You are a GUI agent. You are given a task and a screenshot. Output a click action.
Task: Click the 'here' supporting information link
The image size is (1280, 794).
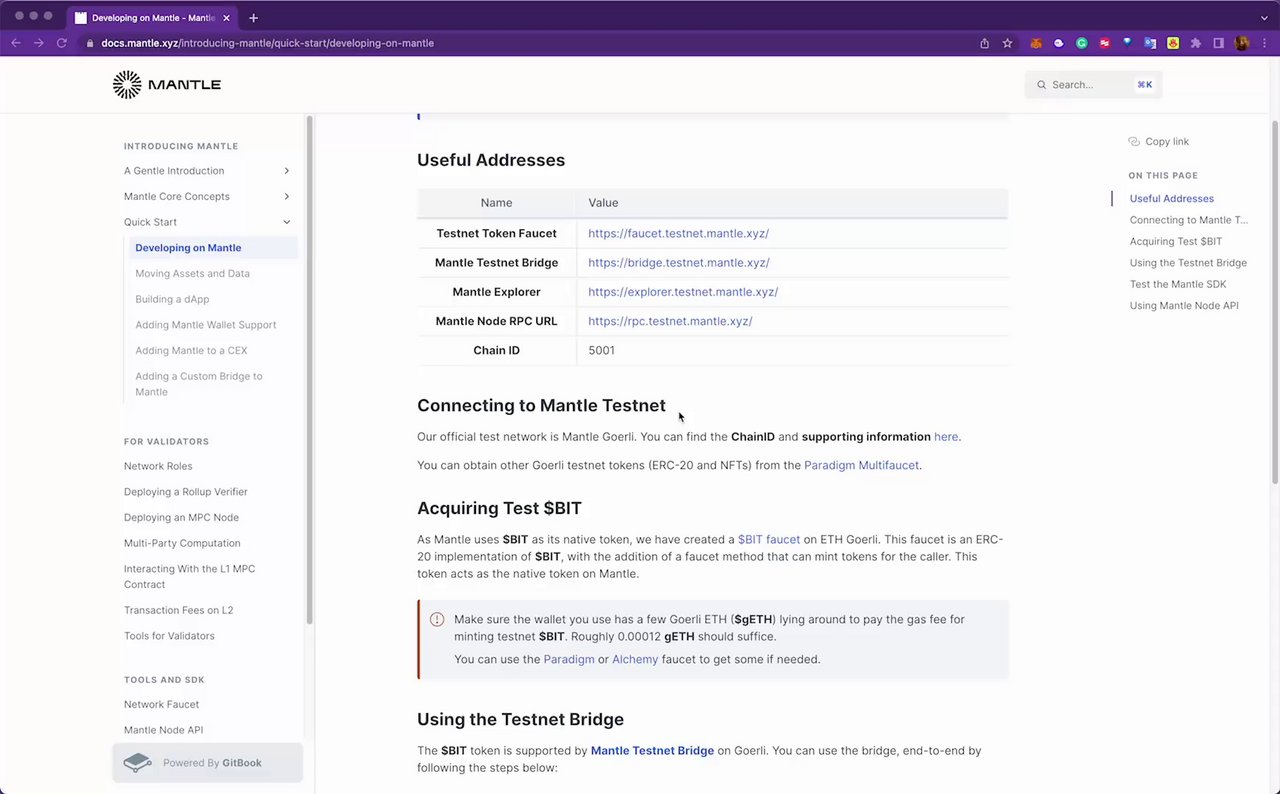tap(945, 437)
